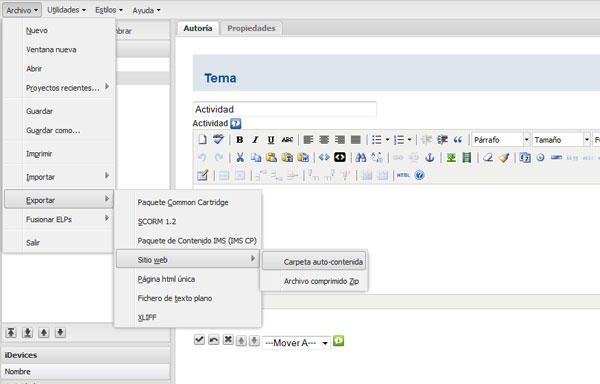This screenshot has width=600, height=384.
Task: Open the Párrafo format dropdown
Action: (501, 140)
